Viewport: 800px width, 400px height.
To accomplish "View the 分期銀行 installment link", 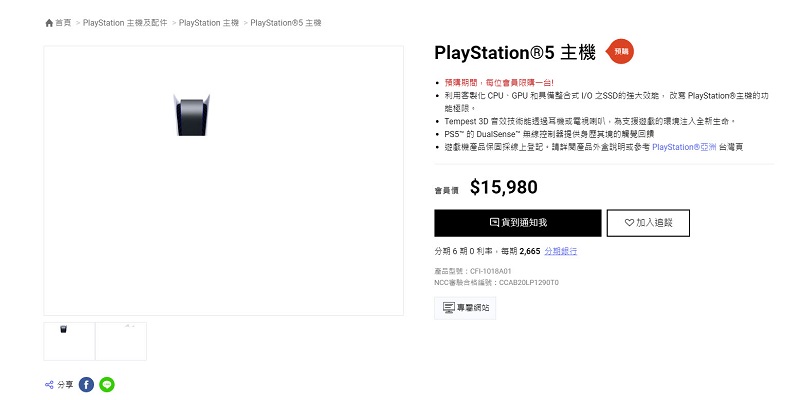I will pos(560,251).
